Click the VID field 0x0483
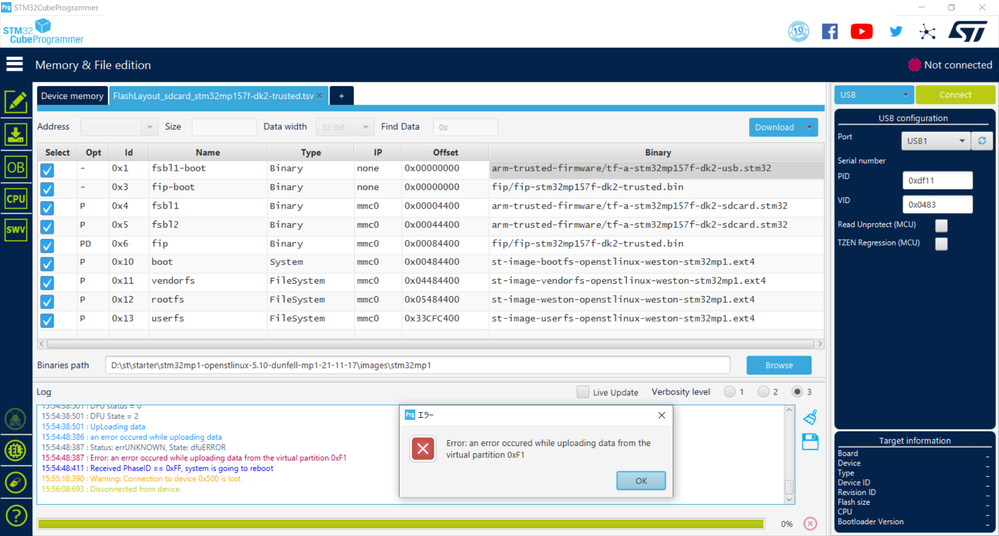The width and height of the screenshot is (999, 536). pos(937,205)
